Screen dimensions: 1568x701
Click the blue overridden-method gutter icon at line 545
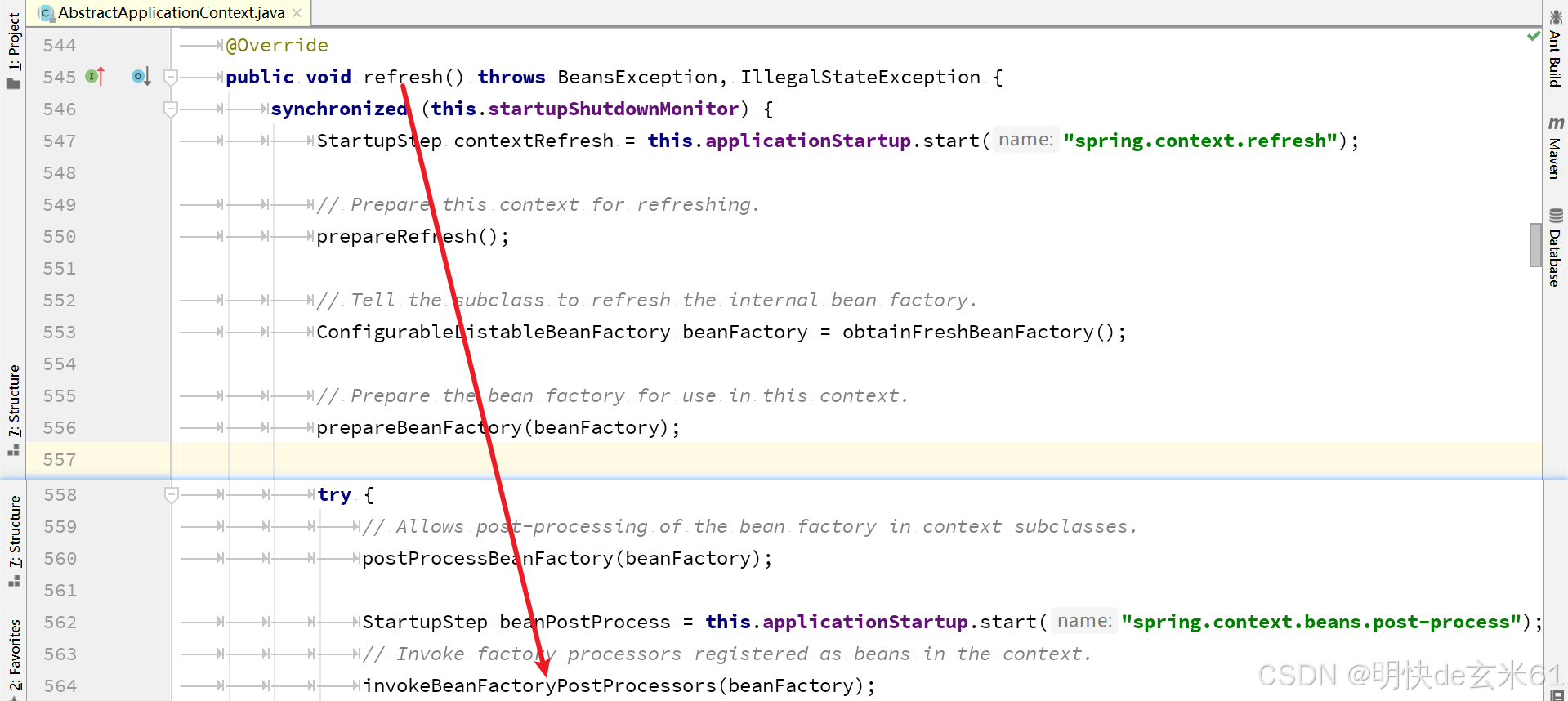141,77
